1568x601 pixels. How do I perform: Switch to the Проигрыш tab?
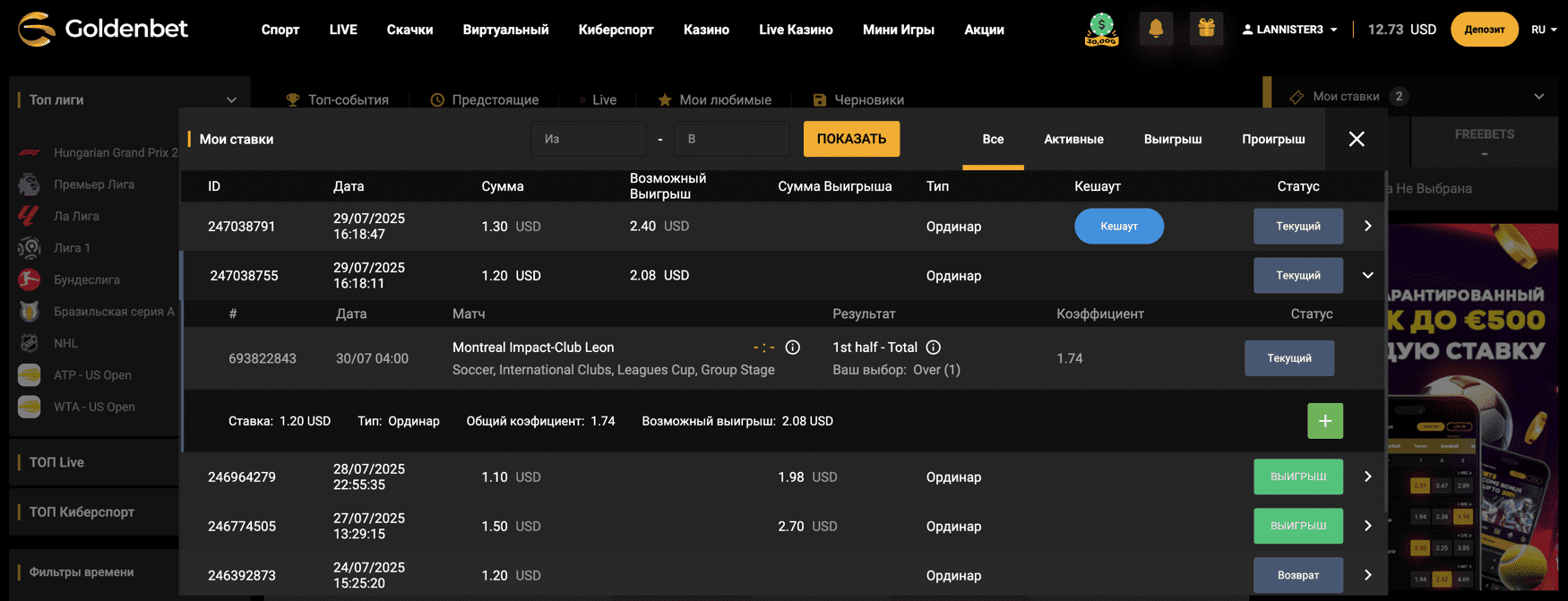point(1273,140)
